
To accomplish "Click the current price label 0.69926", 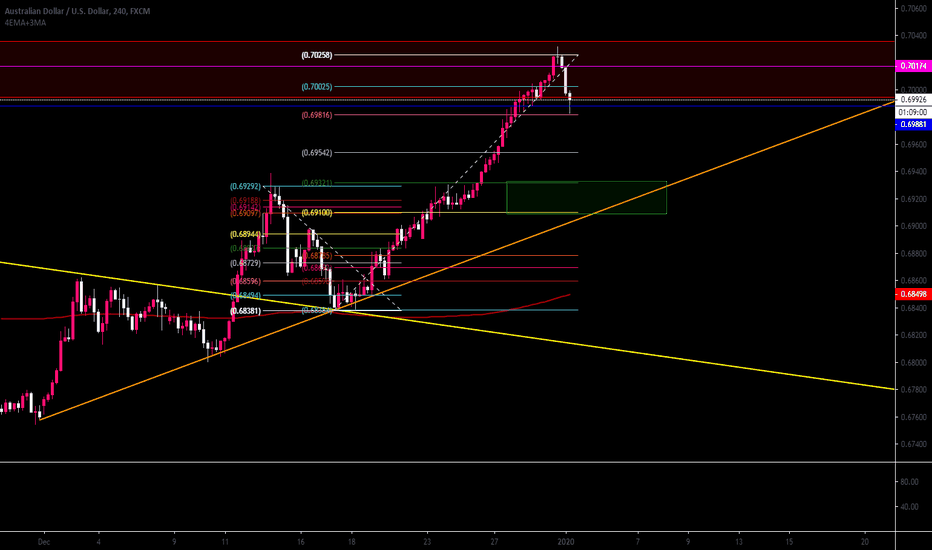I will (913, 100).
